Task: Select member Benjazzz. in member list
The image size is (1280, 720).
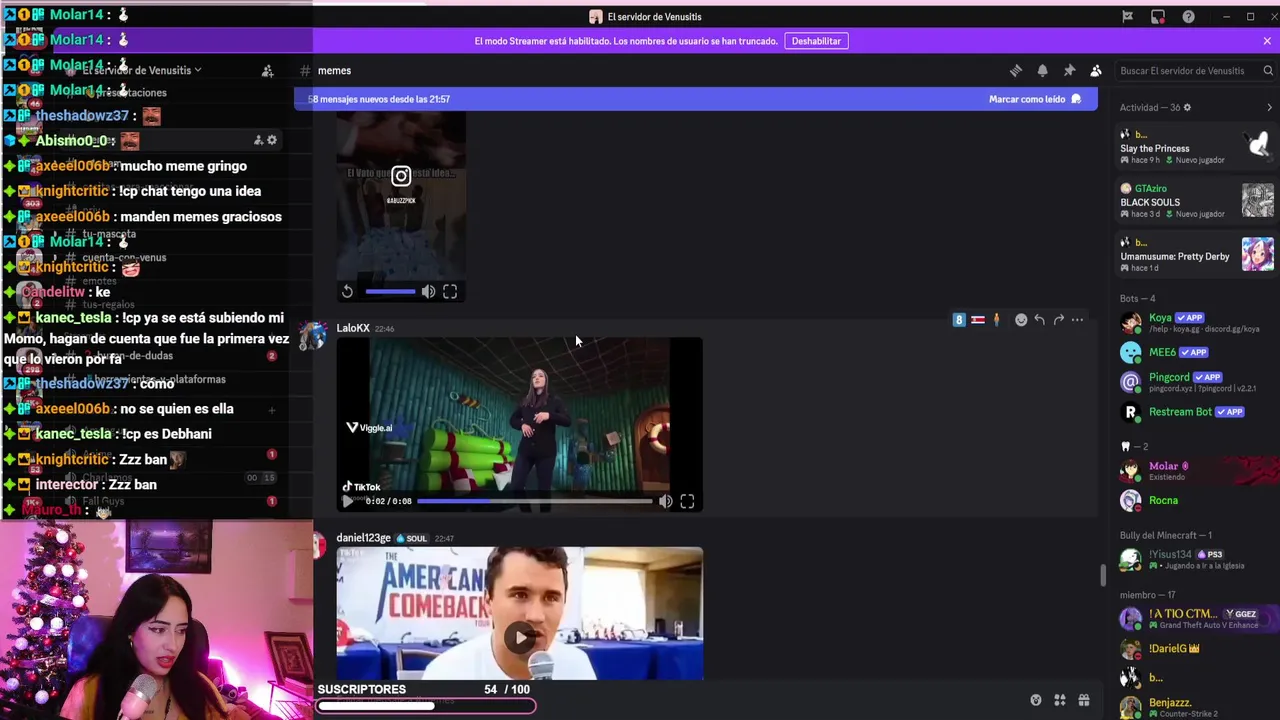Action: tap(1195, 707)
